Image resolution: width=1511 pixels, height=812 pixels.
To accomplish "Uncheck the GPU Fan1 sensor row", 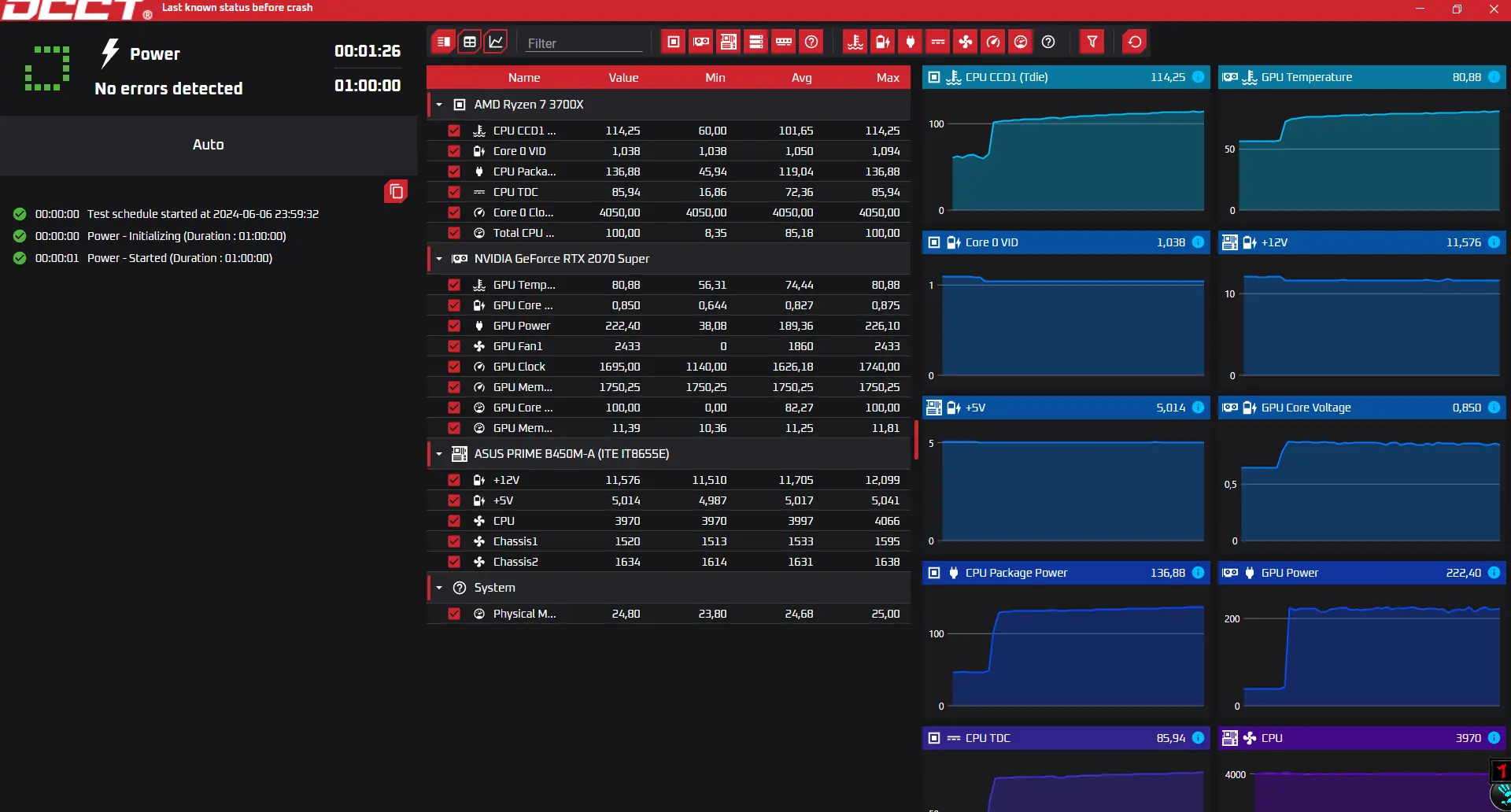I will click(x=454, y=346).
